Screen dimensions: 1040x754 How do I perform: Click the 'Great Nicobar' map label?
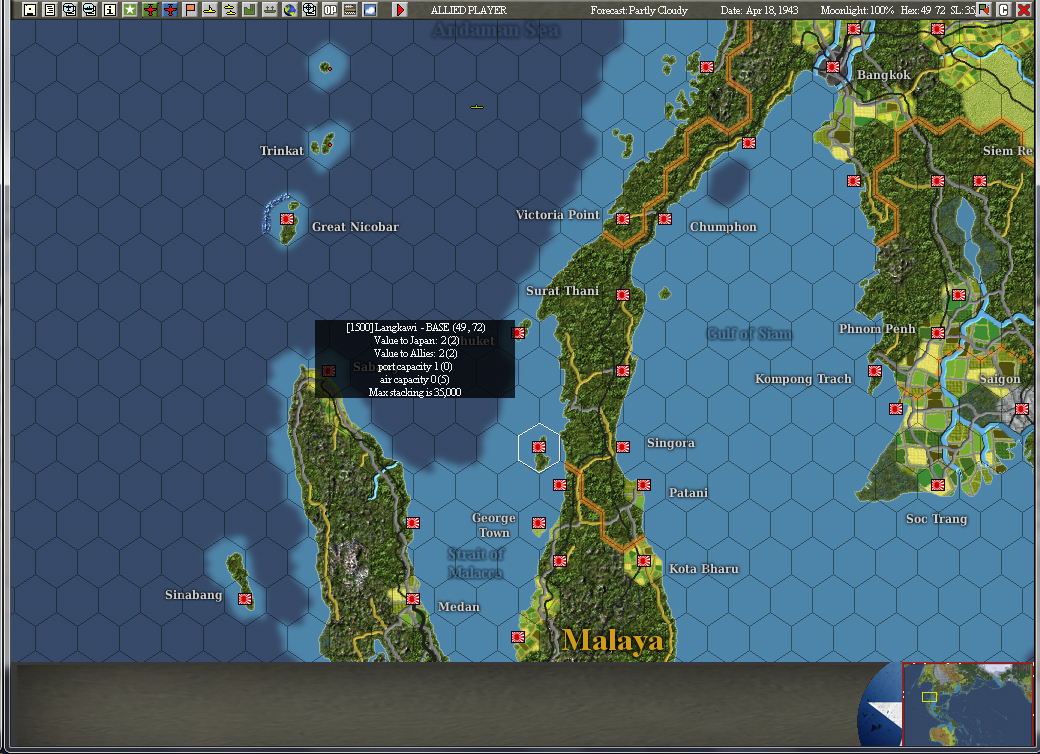pyautogui.click(x=356, y=227)
